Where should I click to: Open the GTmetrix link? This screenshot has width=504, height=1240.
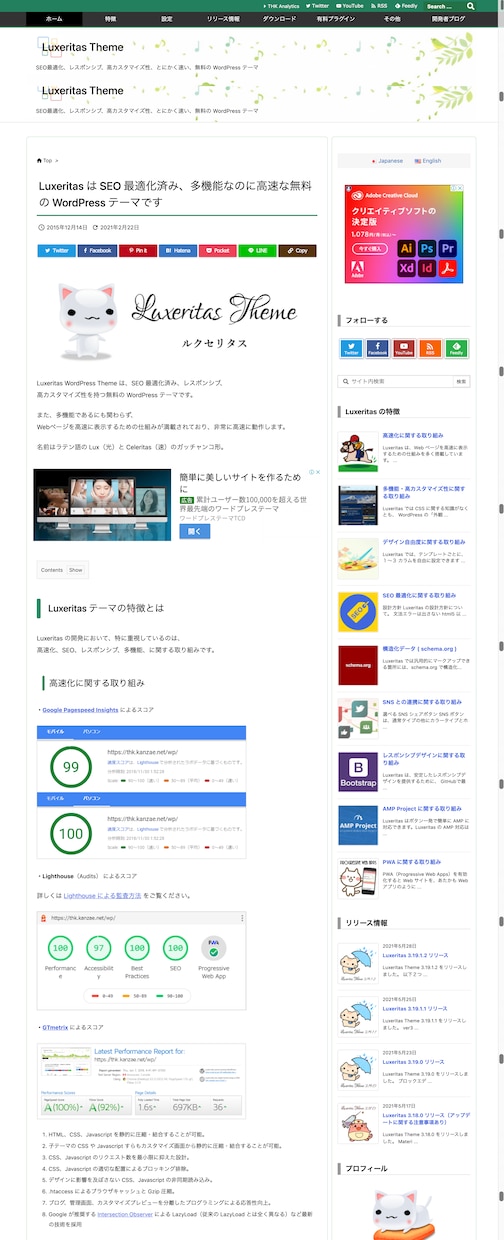click(57, 1027)
